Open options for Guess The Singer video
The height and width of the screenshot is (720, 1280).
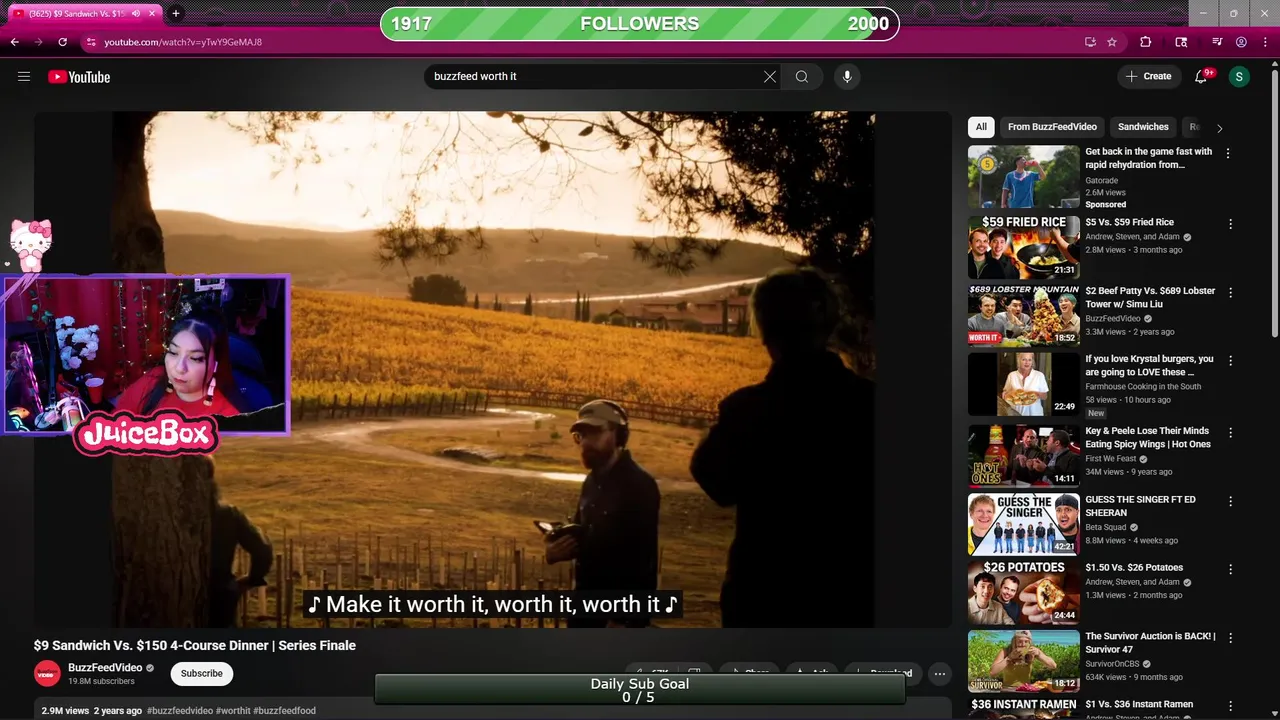click(1230, 501)
